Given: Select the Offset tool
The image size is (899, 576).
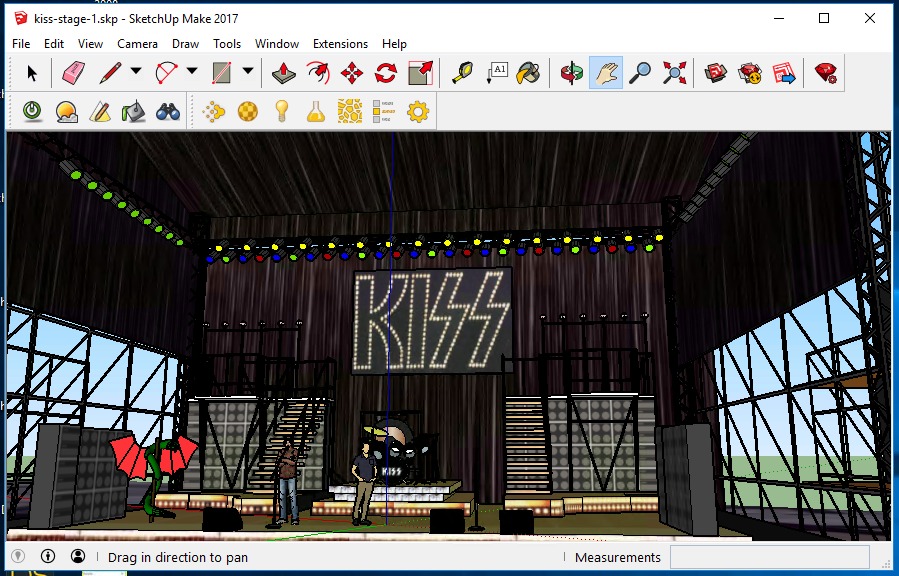Looking at the screenshot, I should point(318,73).
